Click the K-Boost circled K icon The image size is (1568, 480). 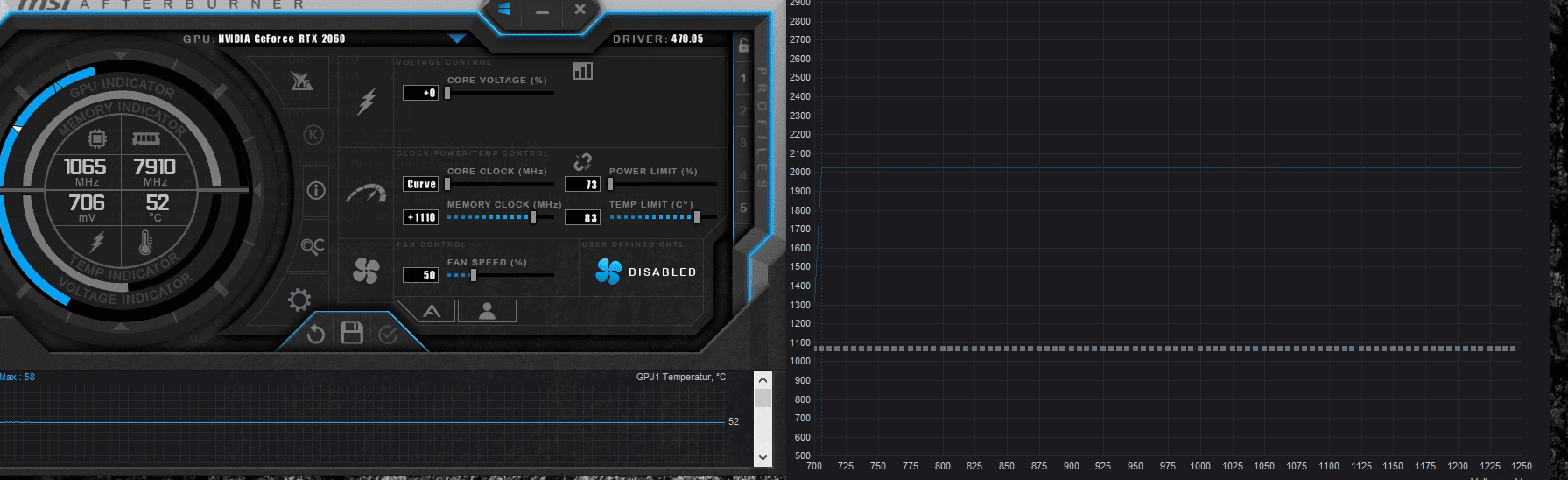click(x=313, y=135)
